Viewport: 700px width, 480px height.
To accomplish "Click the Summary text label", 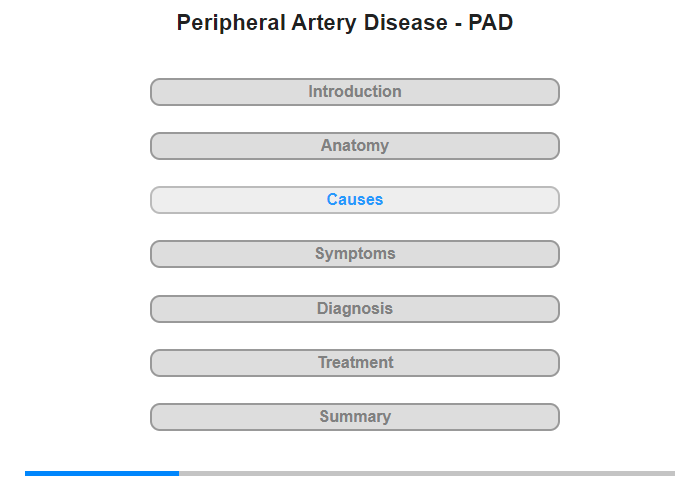I will 355,417.
